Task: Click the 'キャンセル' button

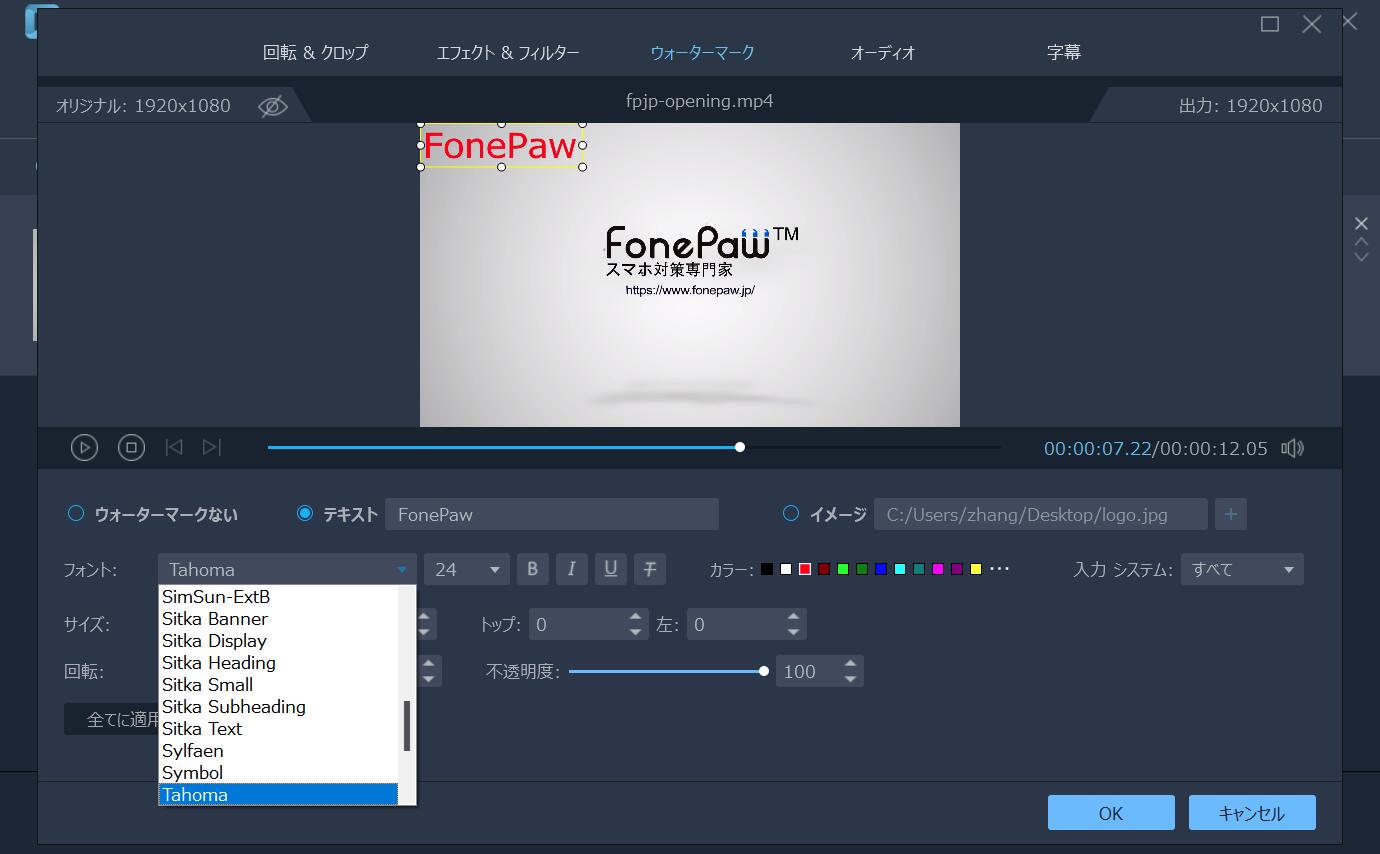Action: point(1252,813)
